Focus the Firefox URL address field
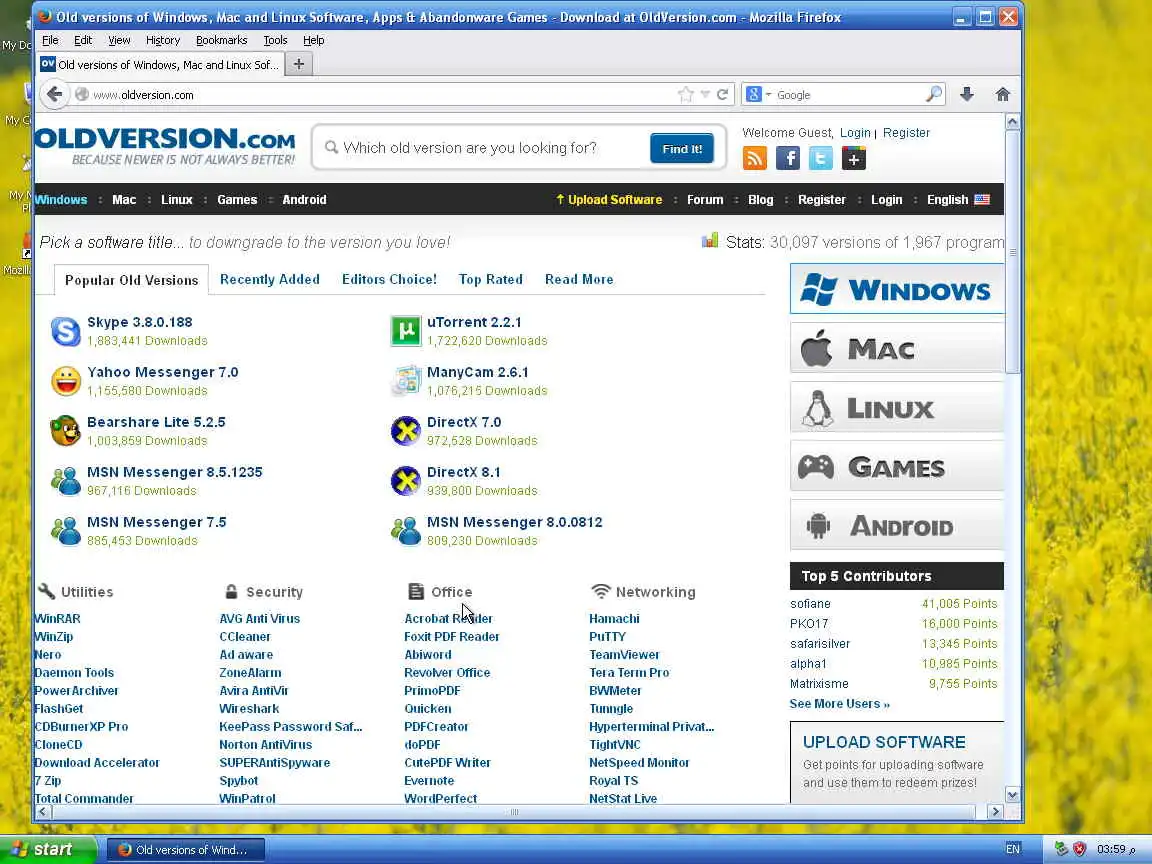Screen dimensions: 1152x864 (382, 94)
